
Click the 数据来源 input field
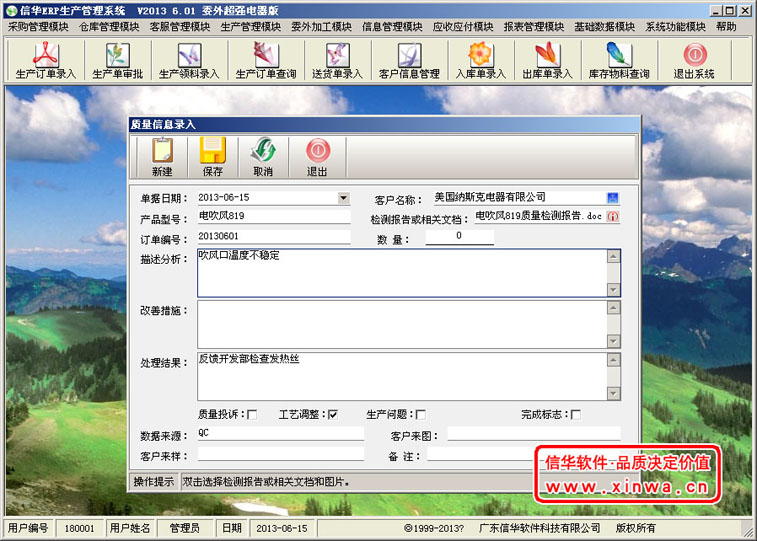pyautogui.click(x=280, y=433)
